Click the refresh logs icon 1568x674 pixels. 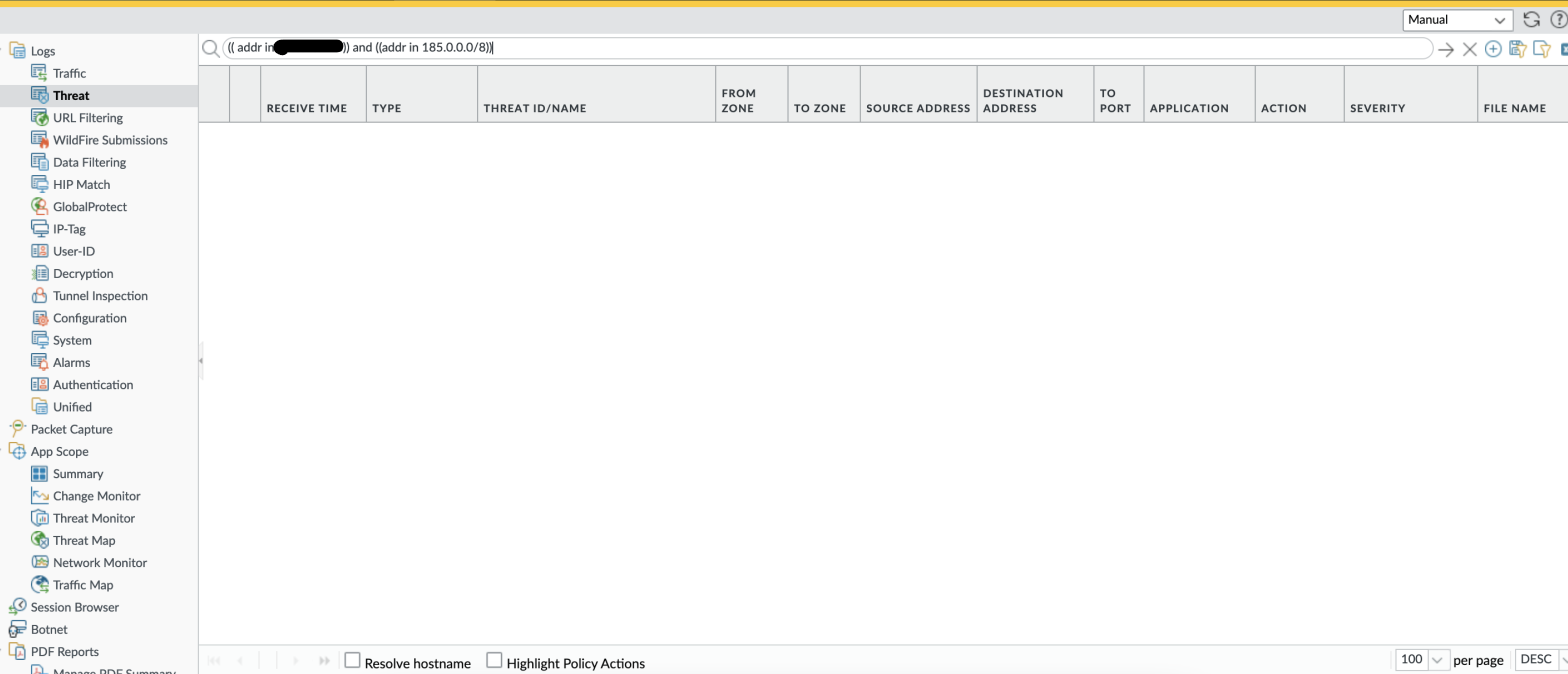pyautogui.click(x=1531, y=19)
